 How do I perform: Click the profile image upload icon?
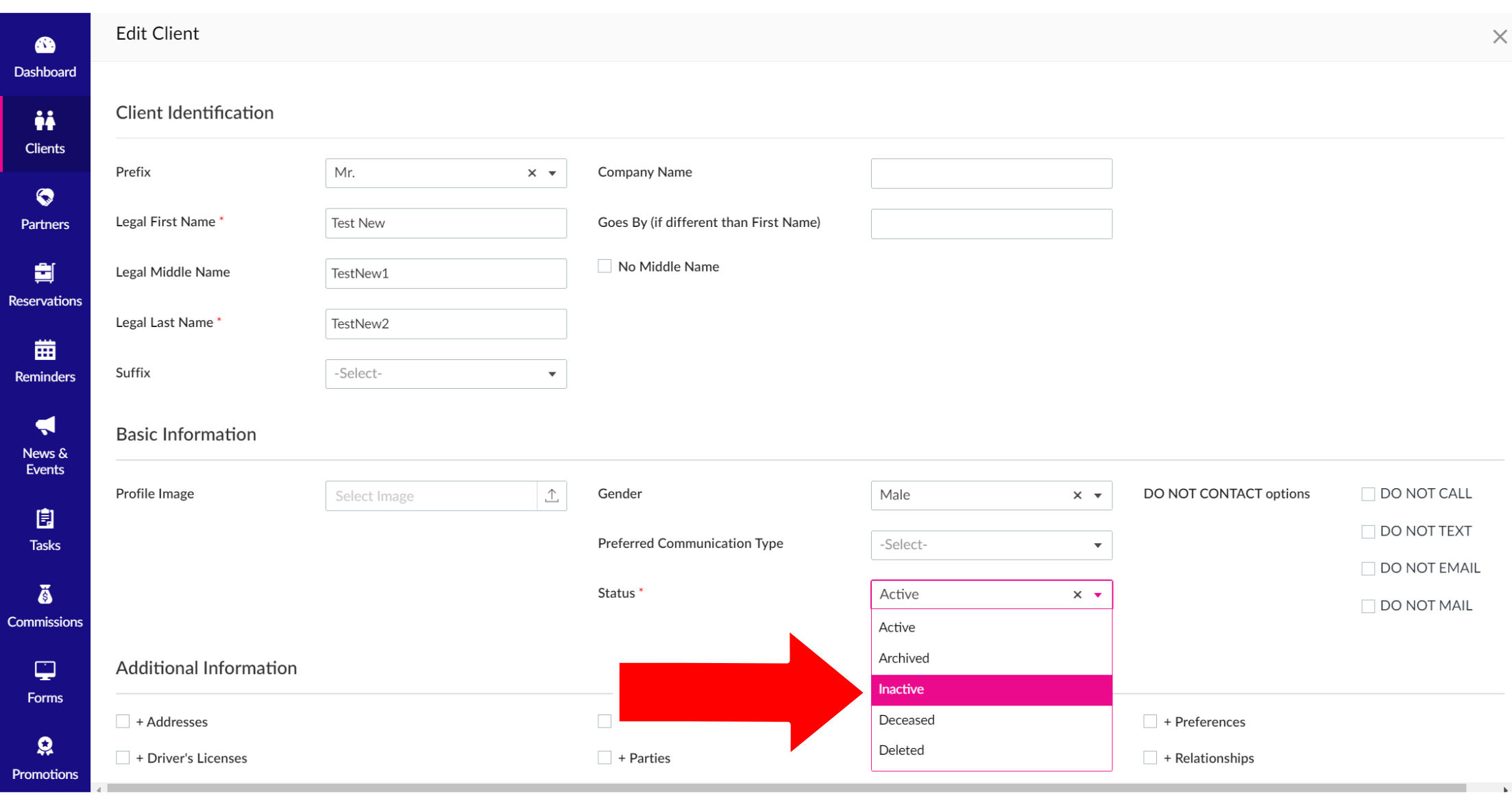[x=552, y=496]
